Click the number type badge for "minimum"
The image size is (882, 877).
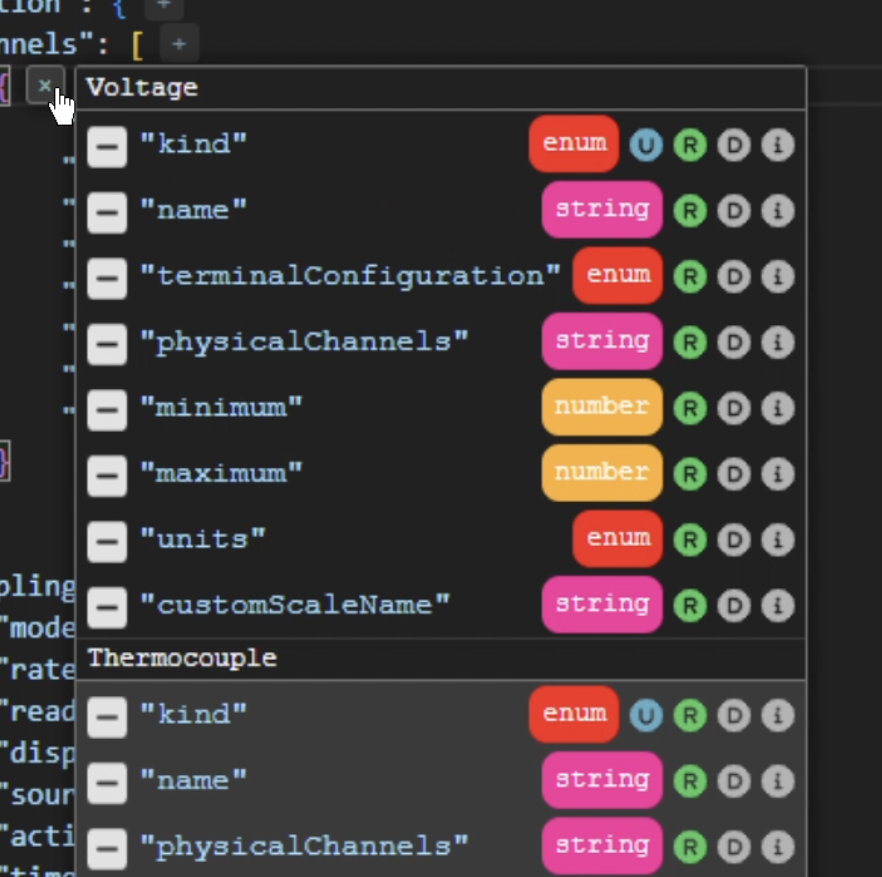[x=601, y=407]
